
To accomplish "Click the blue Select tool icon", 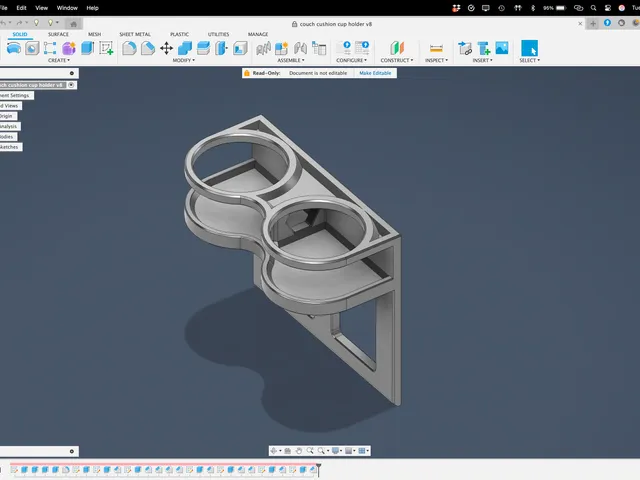I will pyautogui.click(x=529, y=48).
